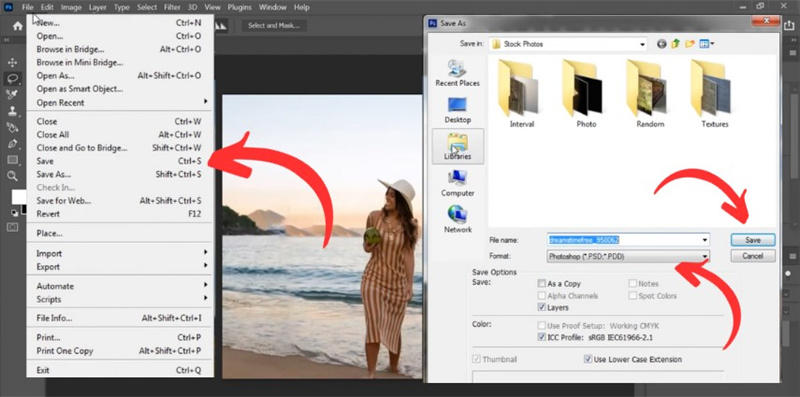Toggle Use Proof Setup checkbox
800x397 pixels.
(x=542, y=325)
